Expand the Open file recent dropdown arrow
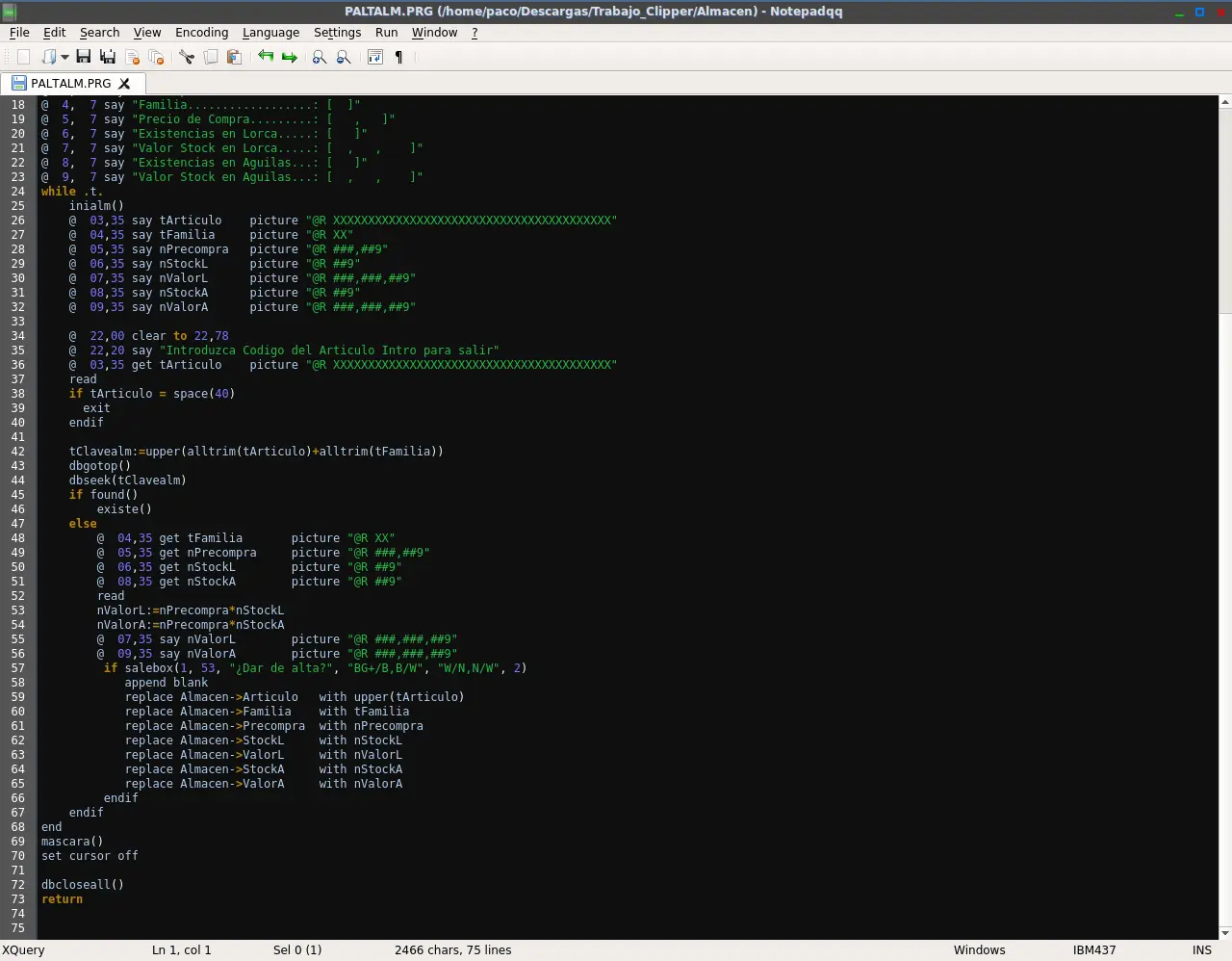Viewport: 1232px width, 961px height. tap(64, 57)
